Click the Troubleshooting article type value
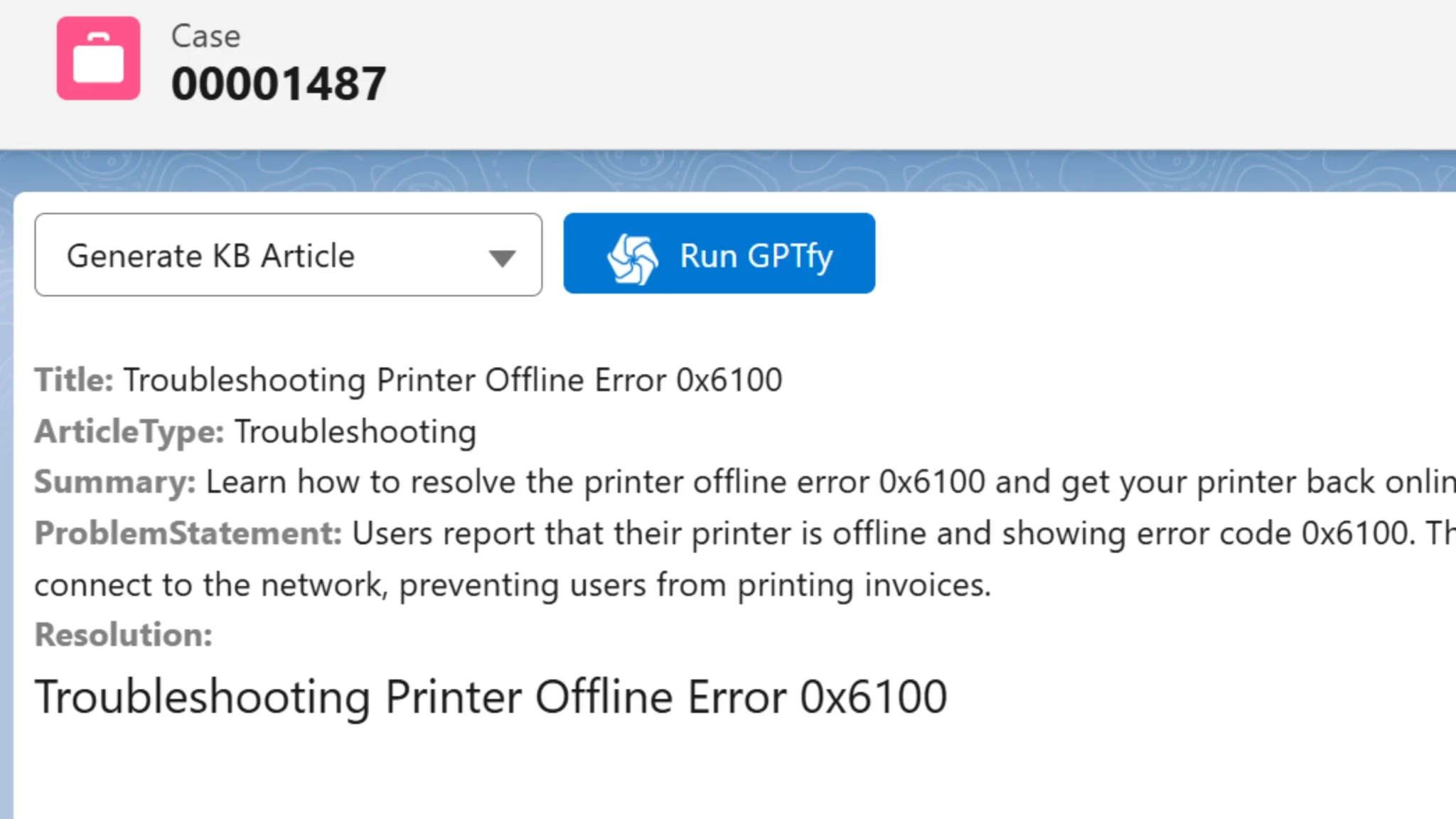Screen dimensions: 1456x819 pyautogui.click(x=355, y=432)
